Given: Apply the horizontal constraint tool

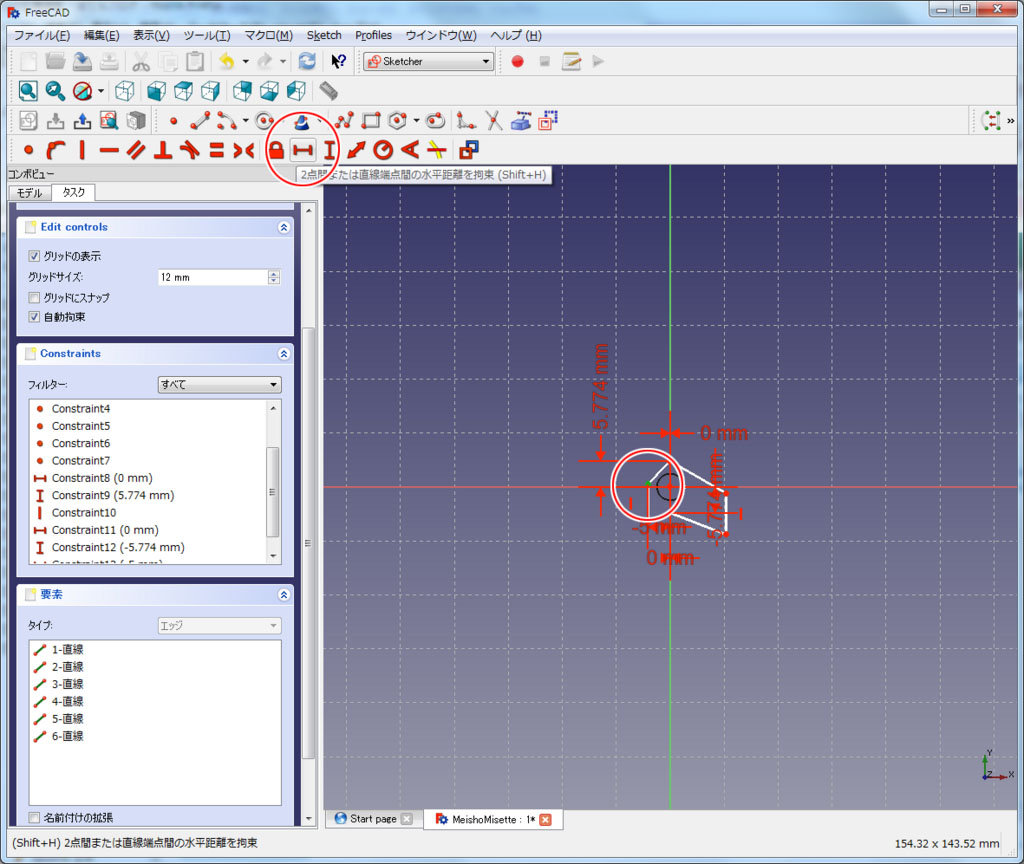Looking at the screenshot, I should 109,150.
